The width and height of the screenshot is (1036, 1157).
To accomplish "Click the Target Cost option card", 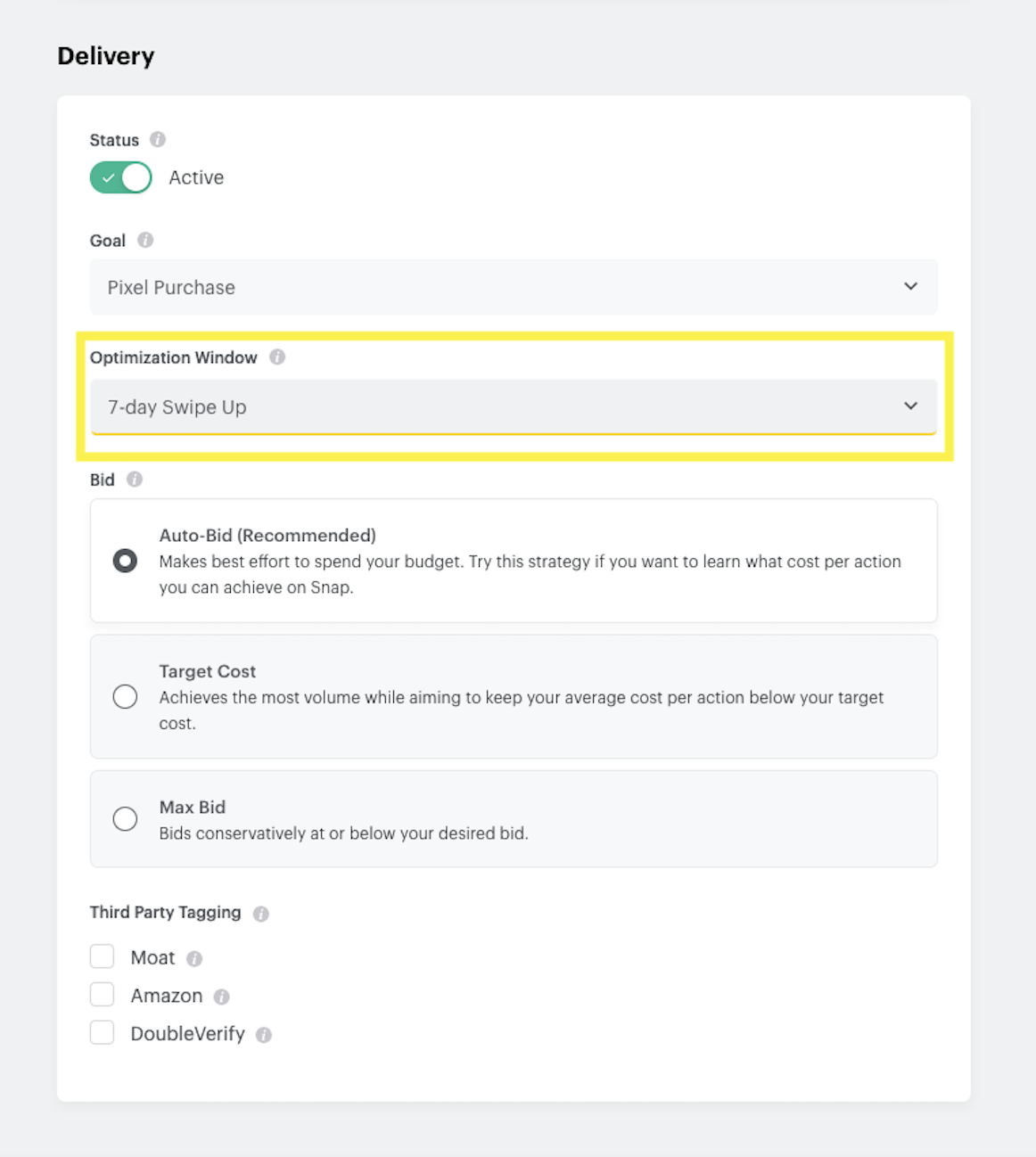I will click(x=514, y=696).
